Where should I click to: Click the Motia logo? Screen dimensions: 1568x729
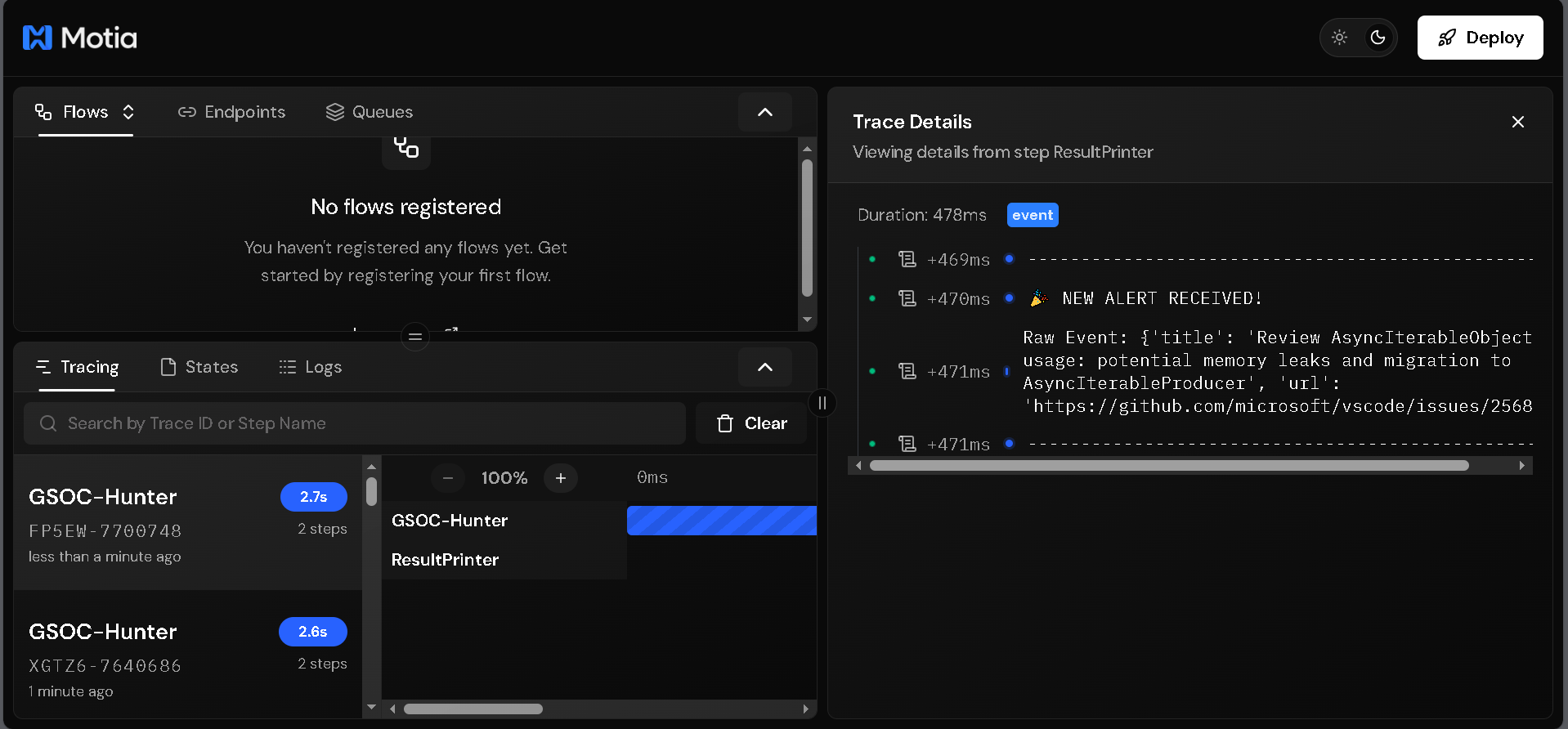pos(79,38)
